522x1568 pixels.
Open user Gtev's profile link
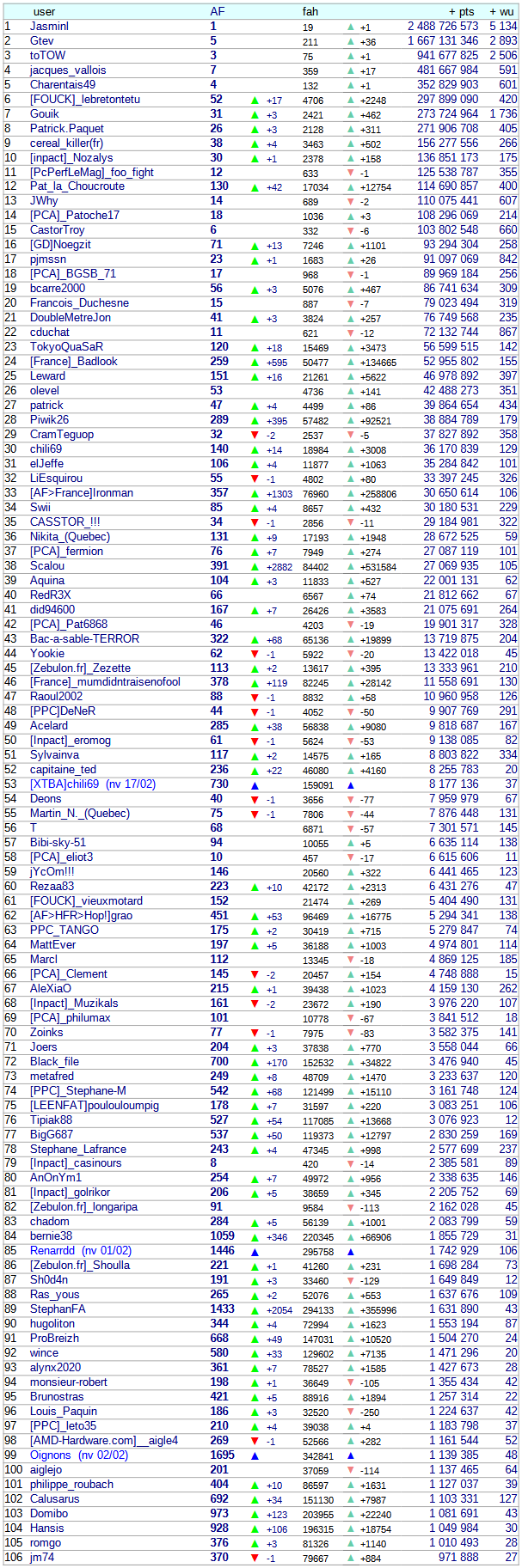[x=42, y=41]
